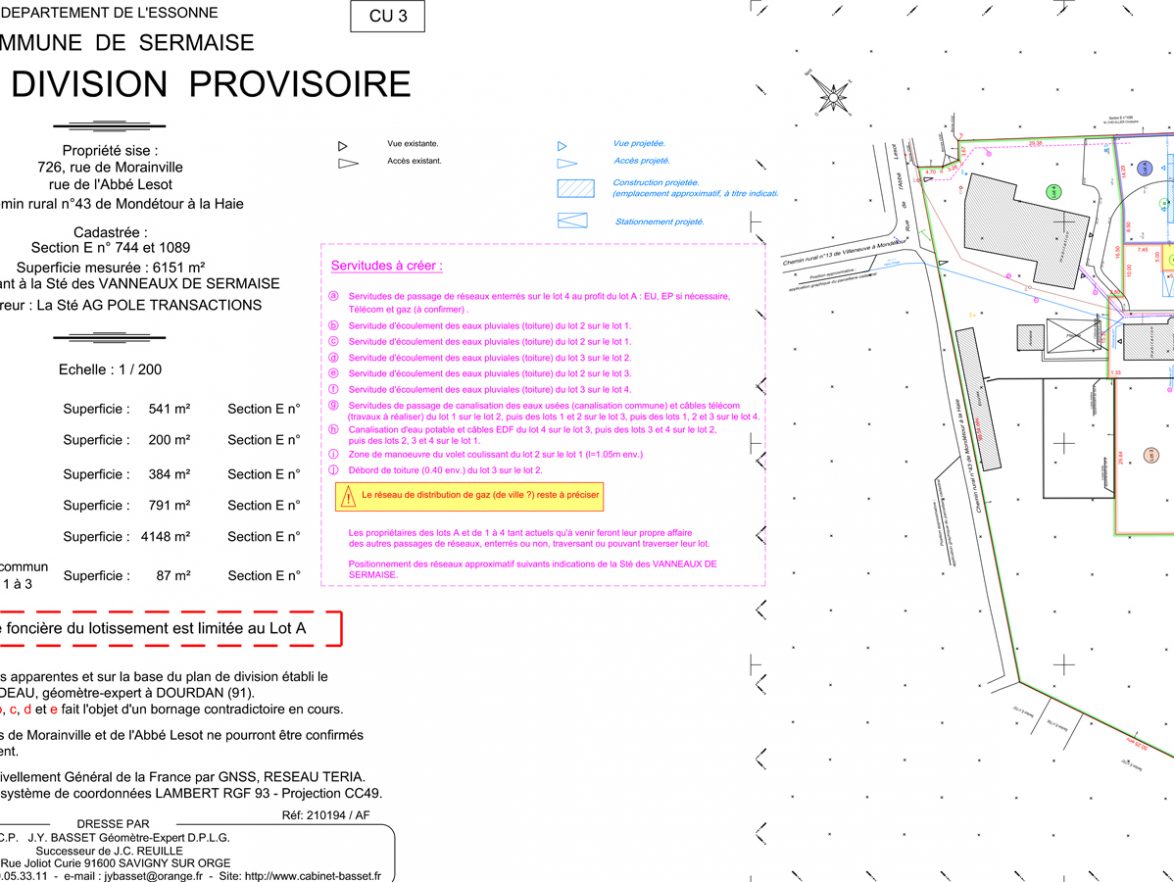1174x882 pixels.
Task: Click the crossed "Stationnement projeté" rectangle symbol
Action: click(x=573, y=221)
